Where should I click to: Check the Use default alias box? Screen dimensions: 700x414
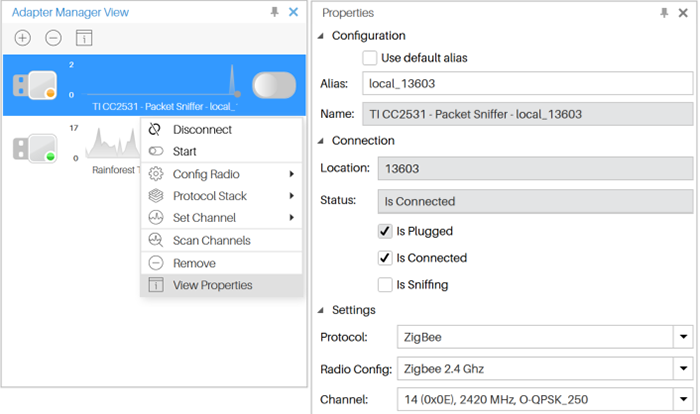click(370, 58)
